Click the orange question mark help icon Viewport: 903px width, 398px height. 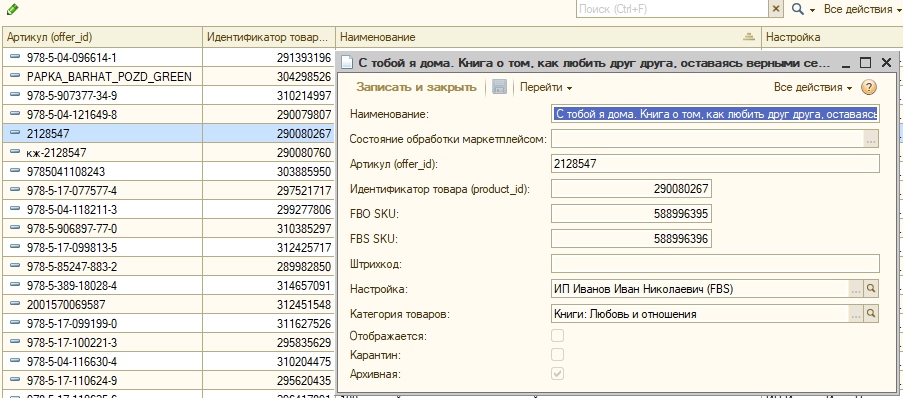point(868,88)
